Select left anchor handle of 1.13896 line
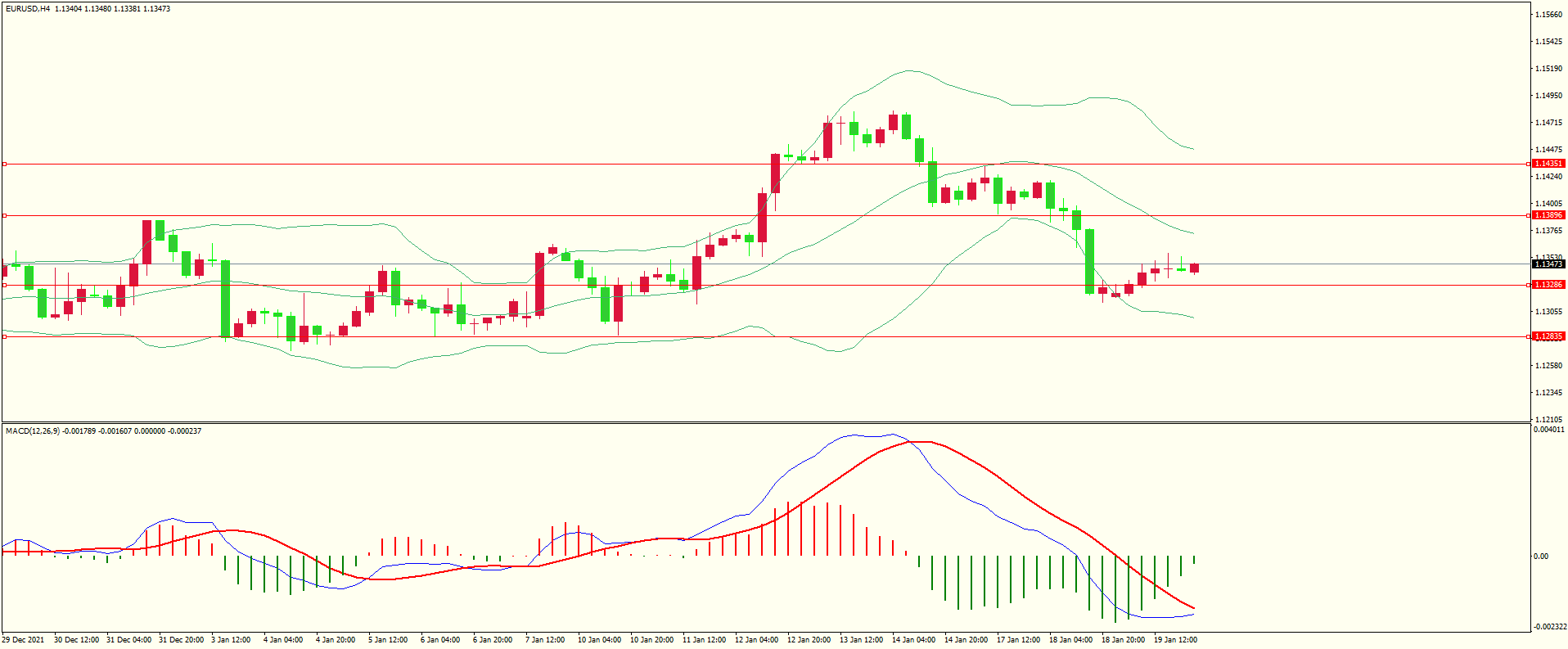1568x649 pixels. pyautogui.click(x=4, y=215)
